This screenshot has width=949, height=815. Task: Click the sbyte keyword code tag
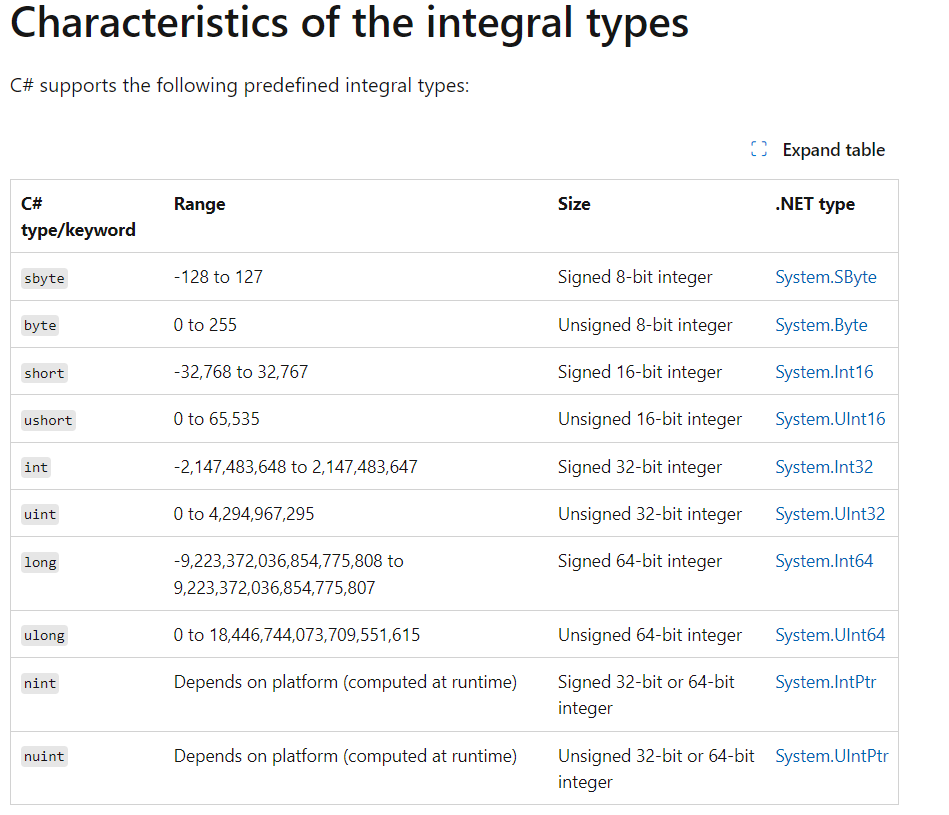(x=44, y=279)
